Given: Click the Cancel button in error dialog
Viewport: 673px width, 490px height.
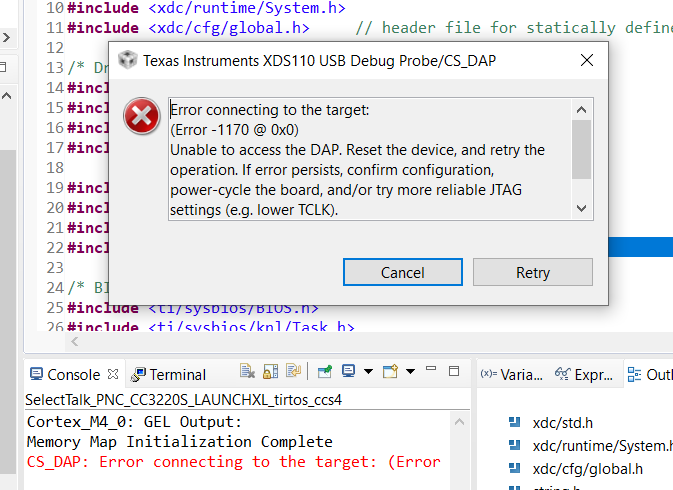Looking at the screenshot, I should coord(403,272).
